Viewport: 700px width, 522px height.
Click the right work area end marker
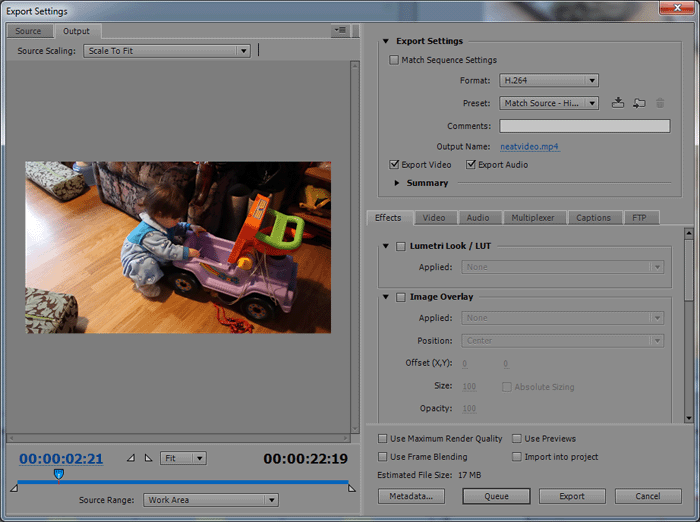point(352,488)
